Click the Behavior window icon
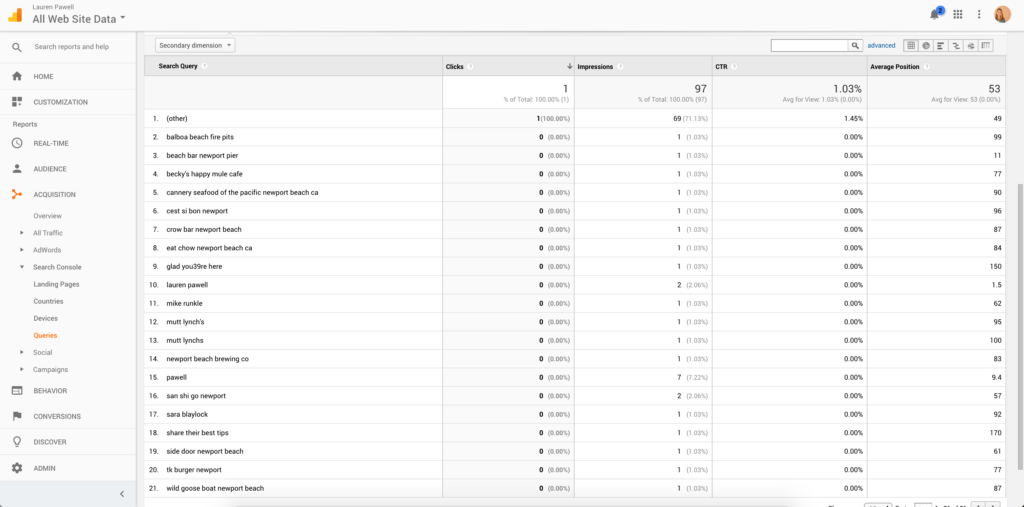Screen dimensions: 1024x507 coord(17,391)
